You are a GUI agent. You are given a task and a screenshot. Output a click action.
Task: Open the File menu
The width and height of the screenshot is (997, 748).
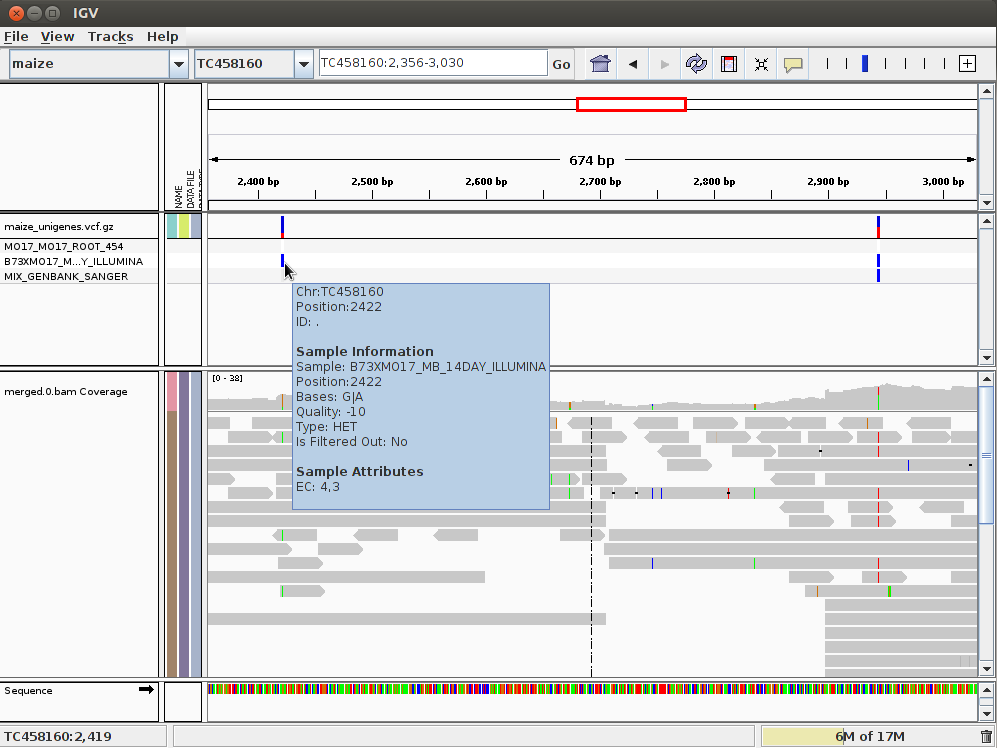click(x=16, y=36)
